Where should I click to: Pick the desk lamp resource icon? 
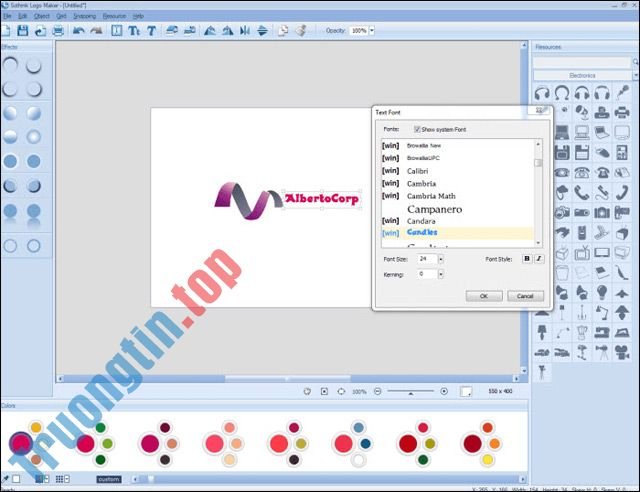tap(601, 312)
